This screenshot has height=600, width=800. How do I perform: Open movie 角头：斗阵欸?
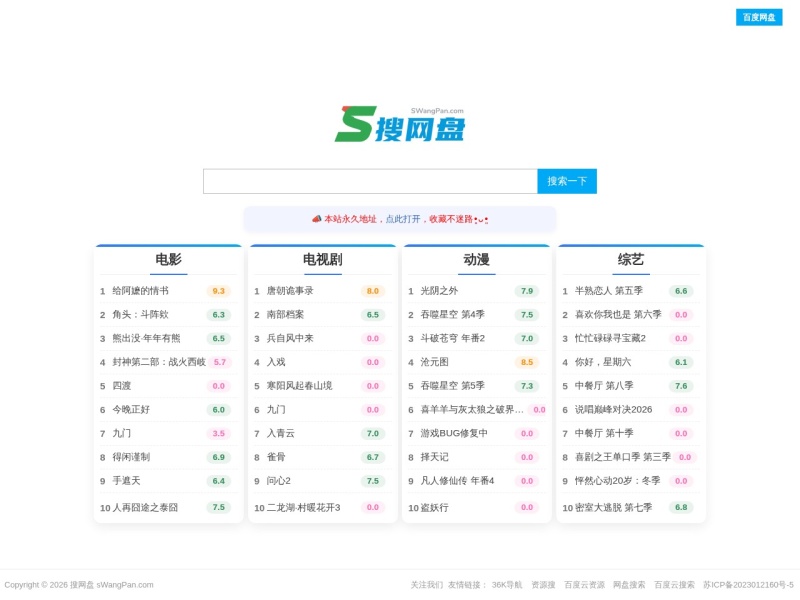(x=140, y=315)
